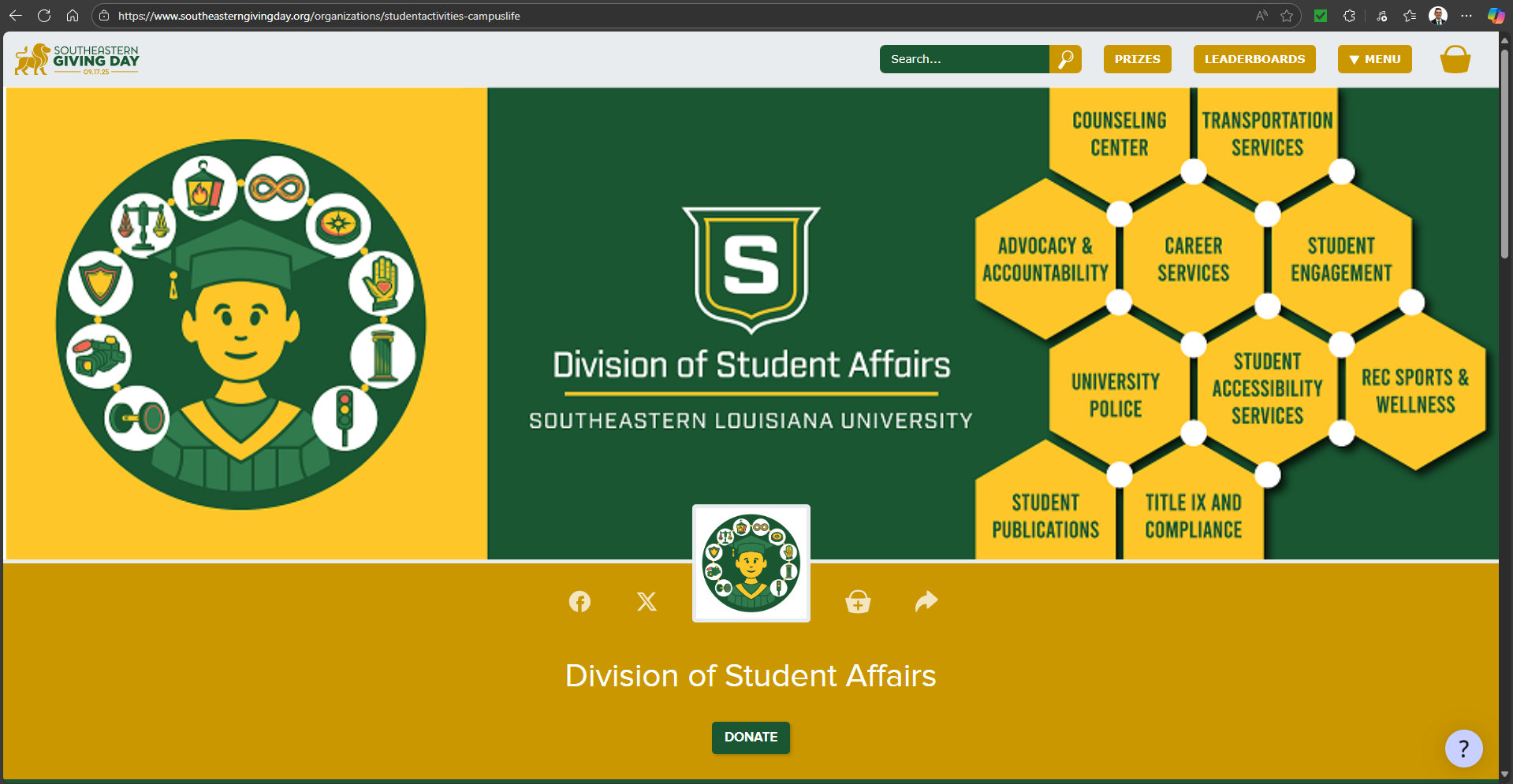Open browser settings and more ellipsis
The image size is (1513, 784).
[1466, 16]
